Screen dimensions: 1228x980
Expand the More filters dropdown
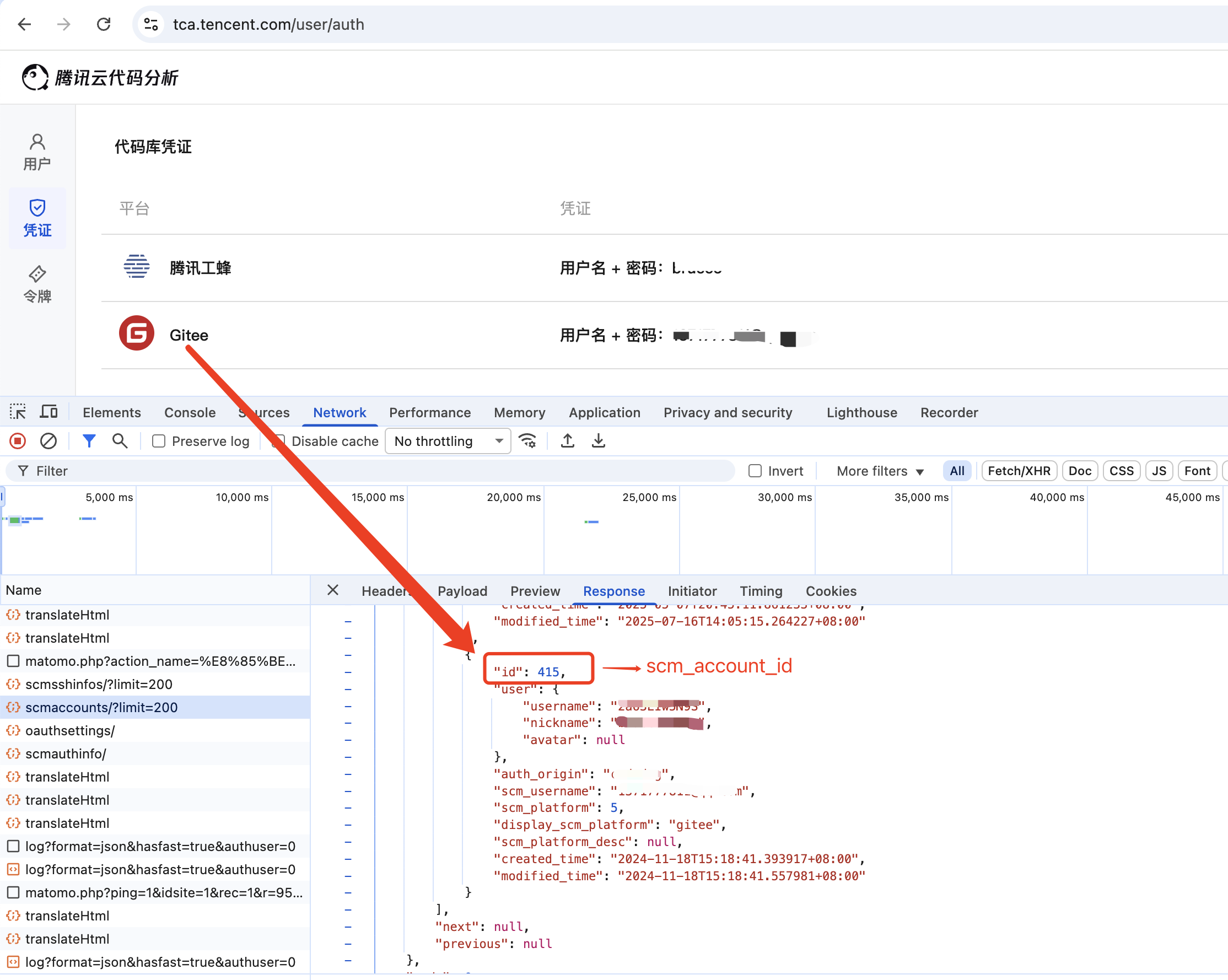tap(880, 471)
